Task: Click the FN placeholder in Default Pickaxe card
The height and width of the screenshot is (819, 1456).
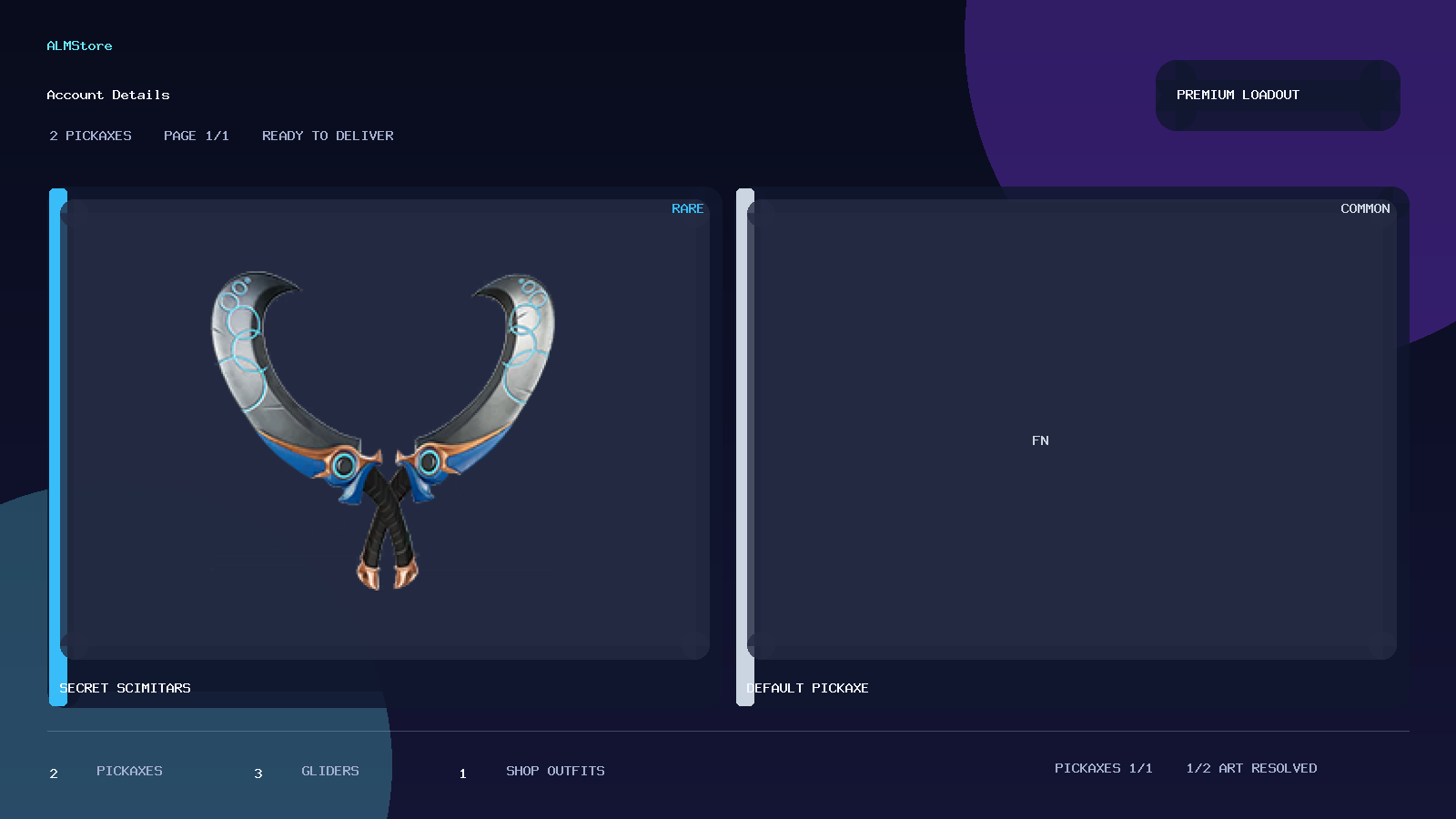Action: (x=1040, y=440)
